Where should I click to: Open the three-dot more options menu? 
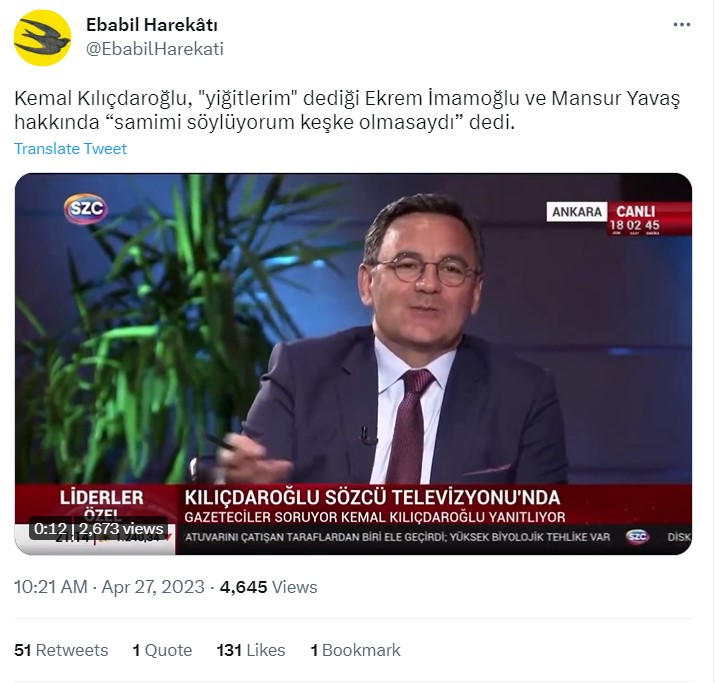(x=682, y=25)
